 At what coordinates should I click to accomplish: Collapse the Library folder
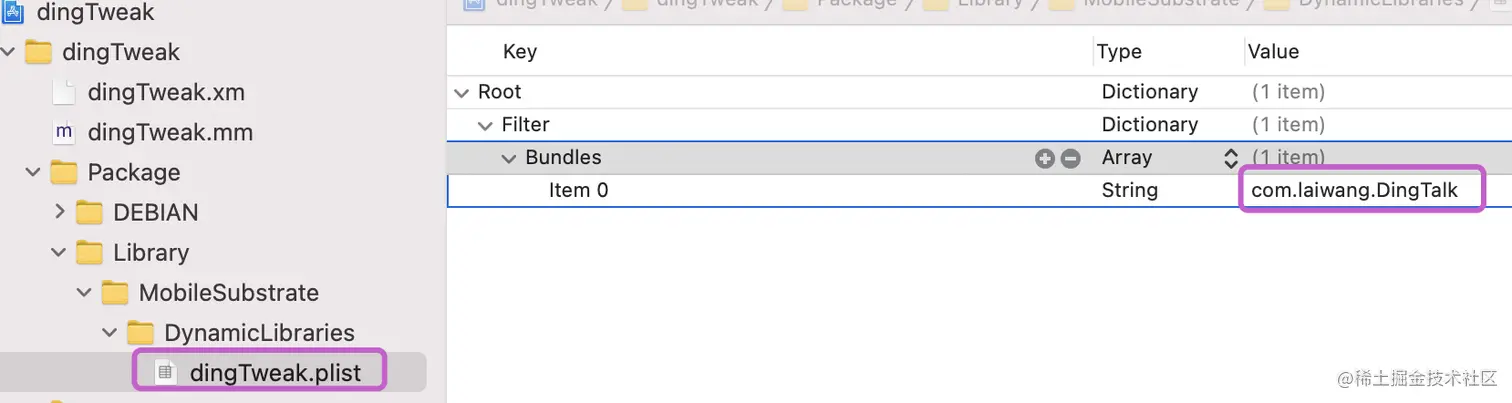coord(59,253)
